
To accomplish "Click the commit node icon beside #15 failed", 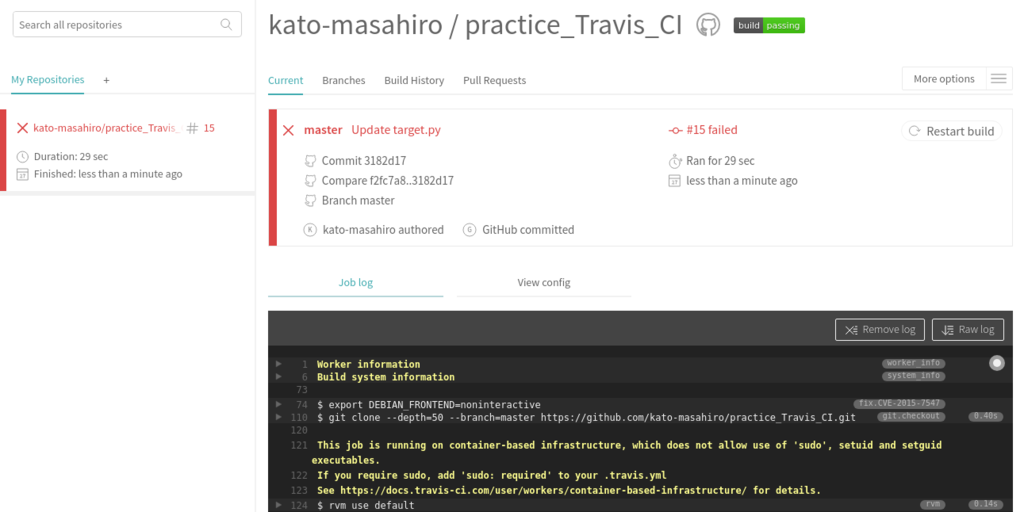I will pyautogui.click(x=675, y=131).
